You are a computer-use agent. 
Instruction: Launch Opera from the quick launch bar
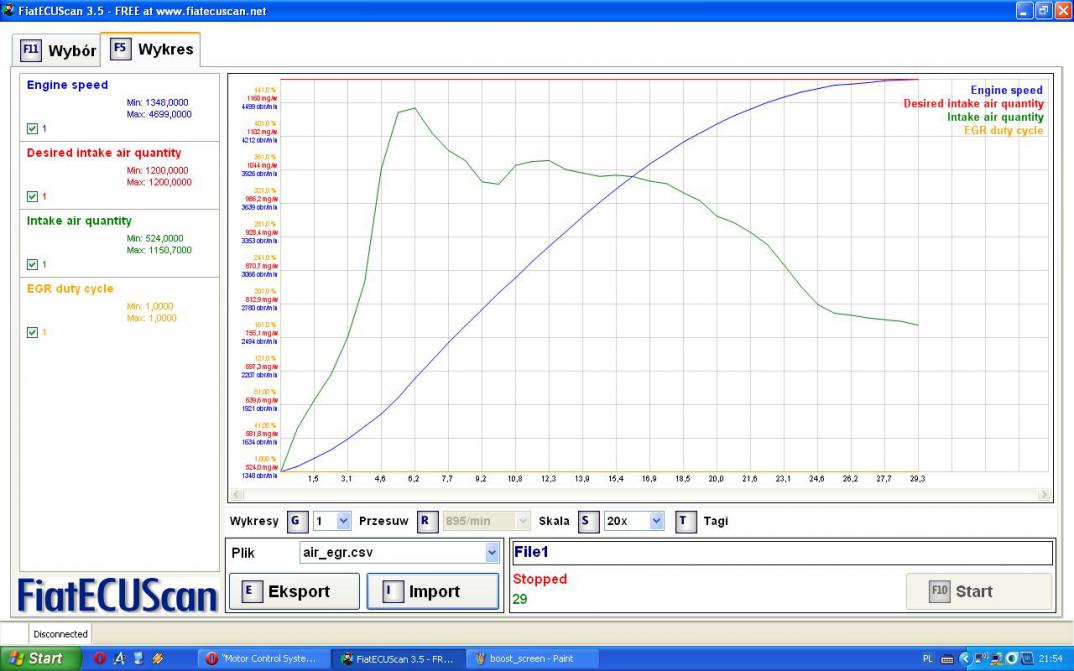[x=99, y=658]
